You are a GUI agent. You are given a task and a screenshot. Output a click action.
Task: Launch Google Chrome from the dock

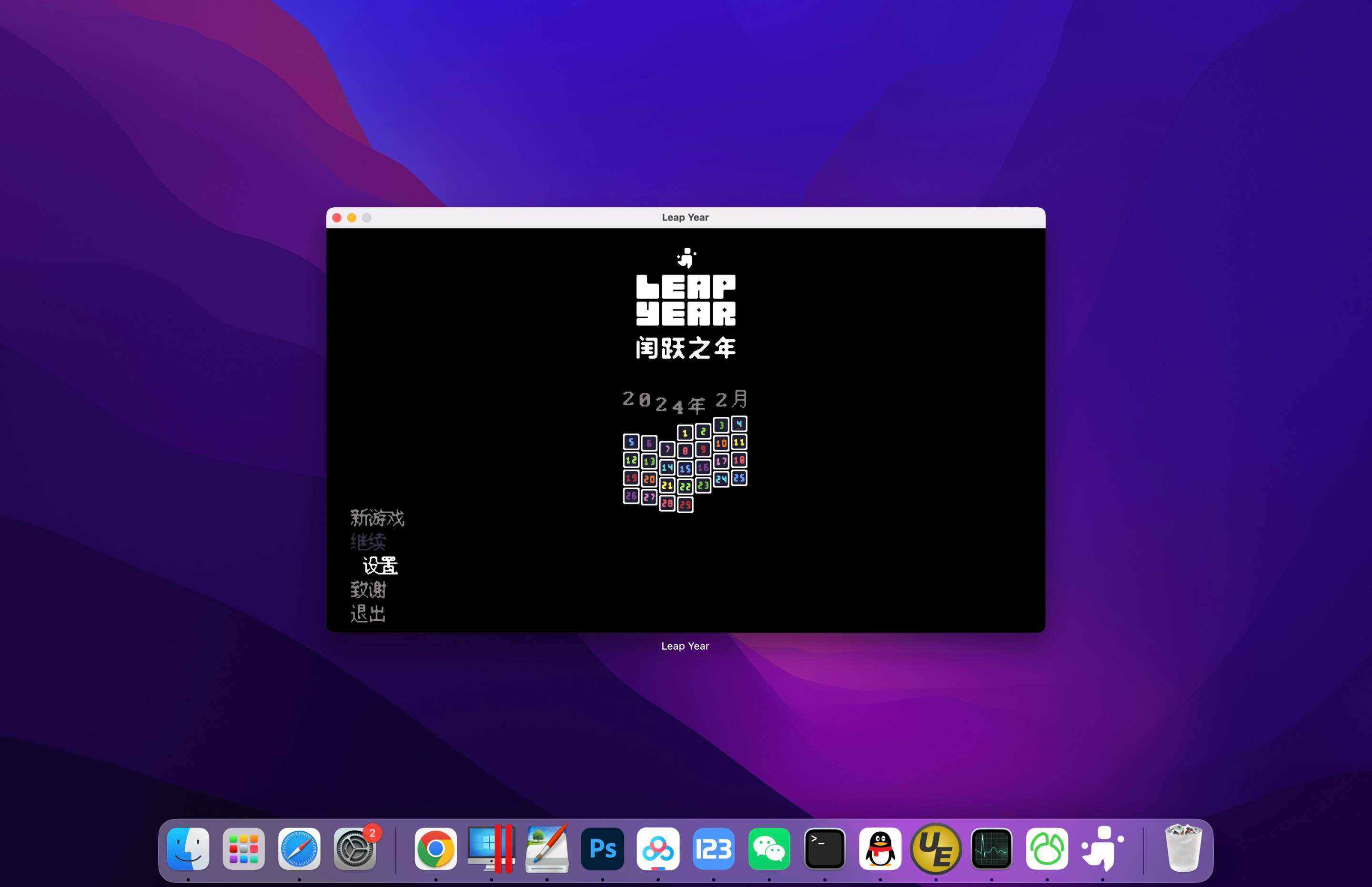pyautogui.click(x=436, y=849)
